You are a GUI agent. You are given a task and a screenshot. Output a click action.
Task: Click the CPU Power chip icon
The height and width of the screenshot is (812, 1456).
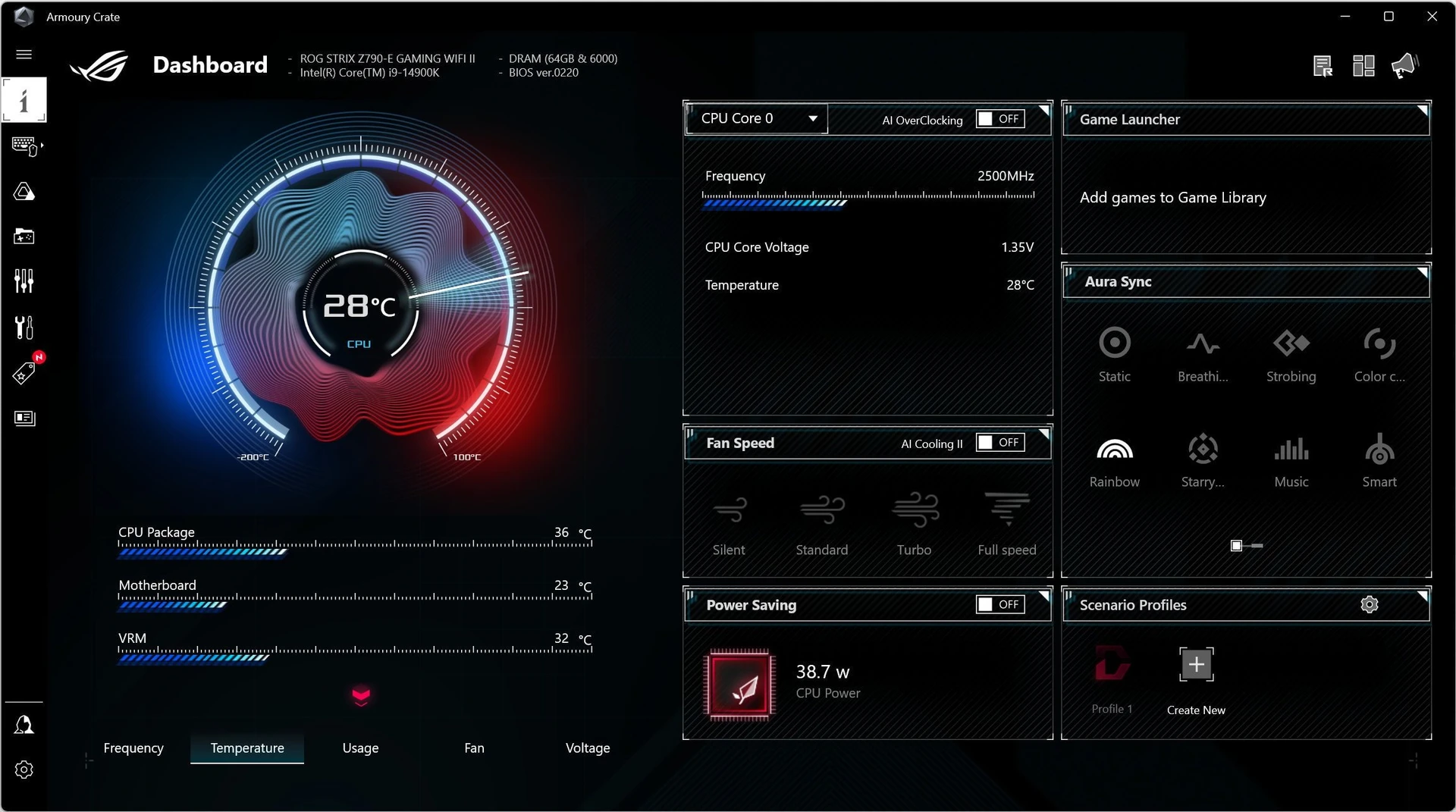click(739, 684)
